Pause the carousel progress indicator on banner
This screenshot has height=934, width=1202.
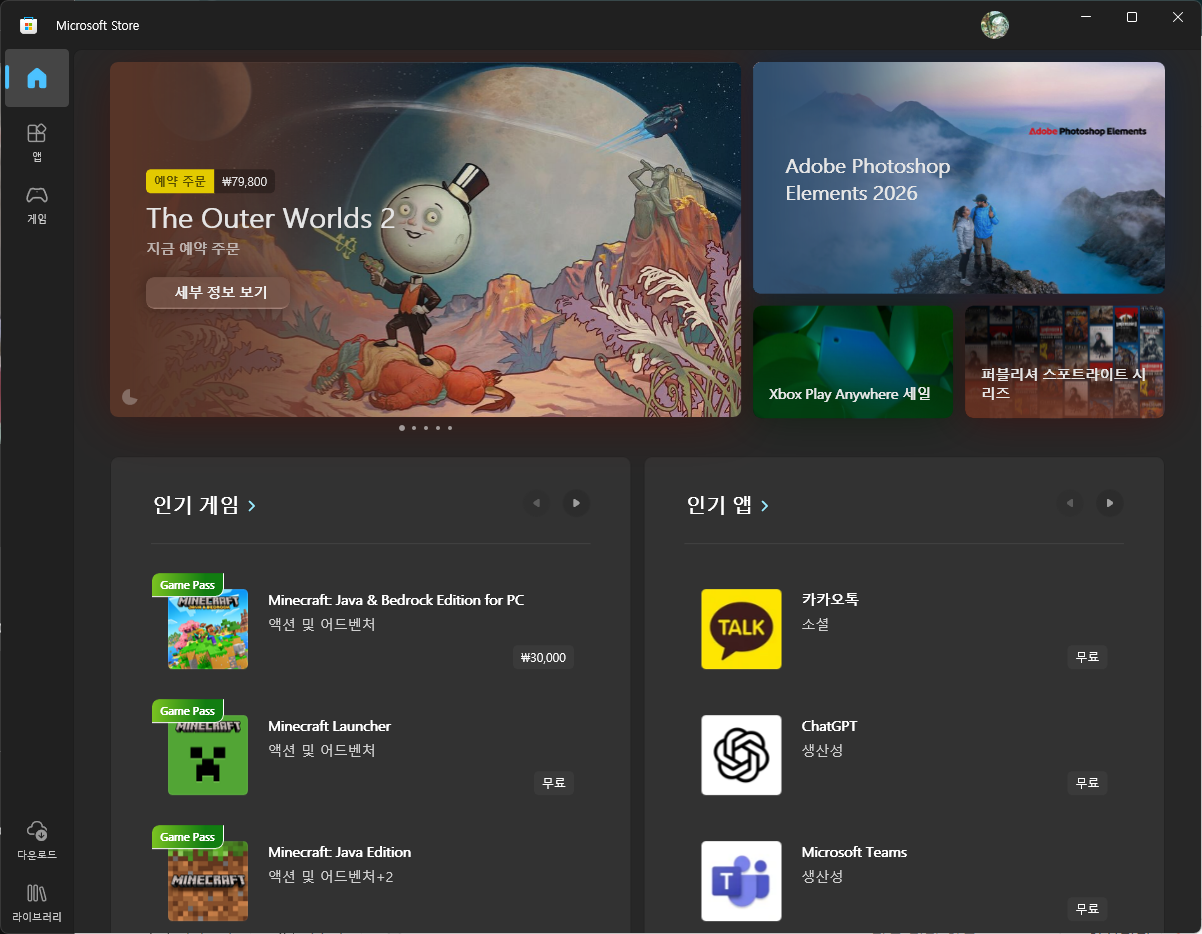pos(130,397)
